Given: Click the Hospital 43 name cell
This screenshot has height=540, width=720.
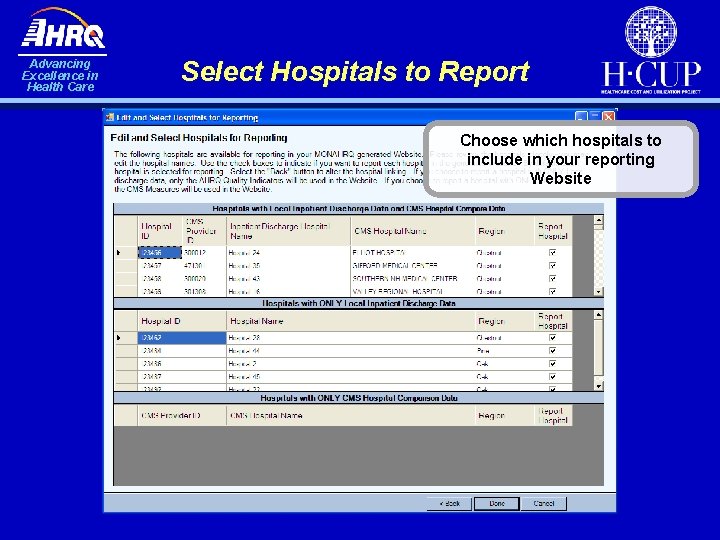Looking at the screenshot, I should tap(288, 278).
